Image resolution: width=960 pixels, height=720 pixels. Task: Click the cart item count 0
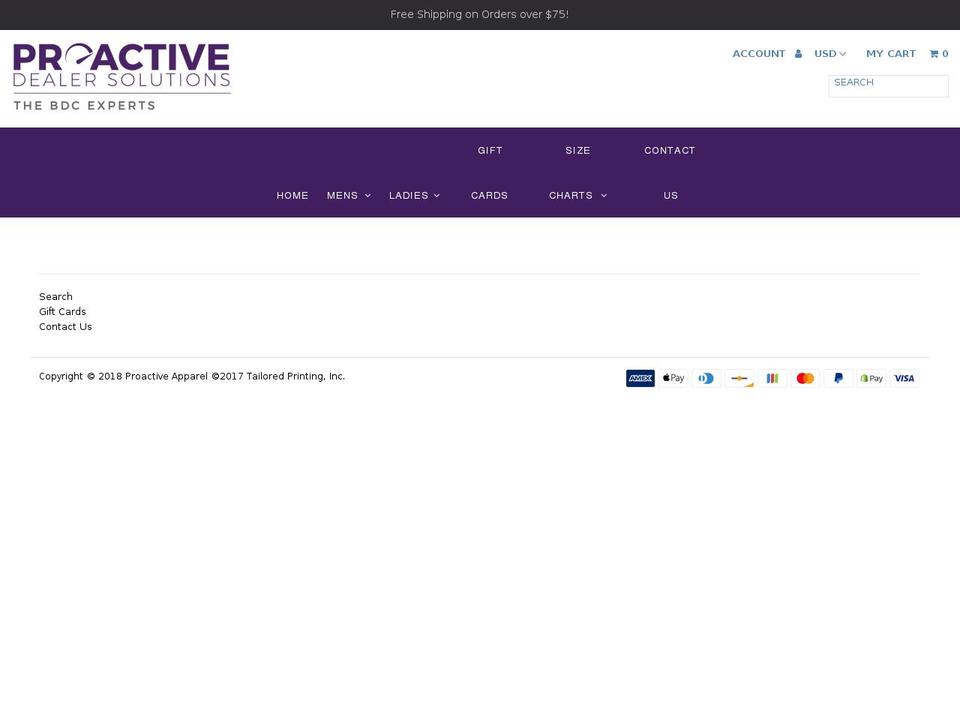coord(945,54)
